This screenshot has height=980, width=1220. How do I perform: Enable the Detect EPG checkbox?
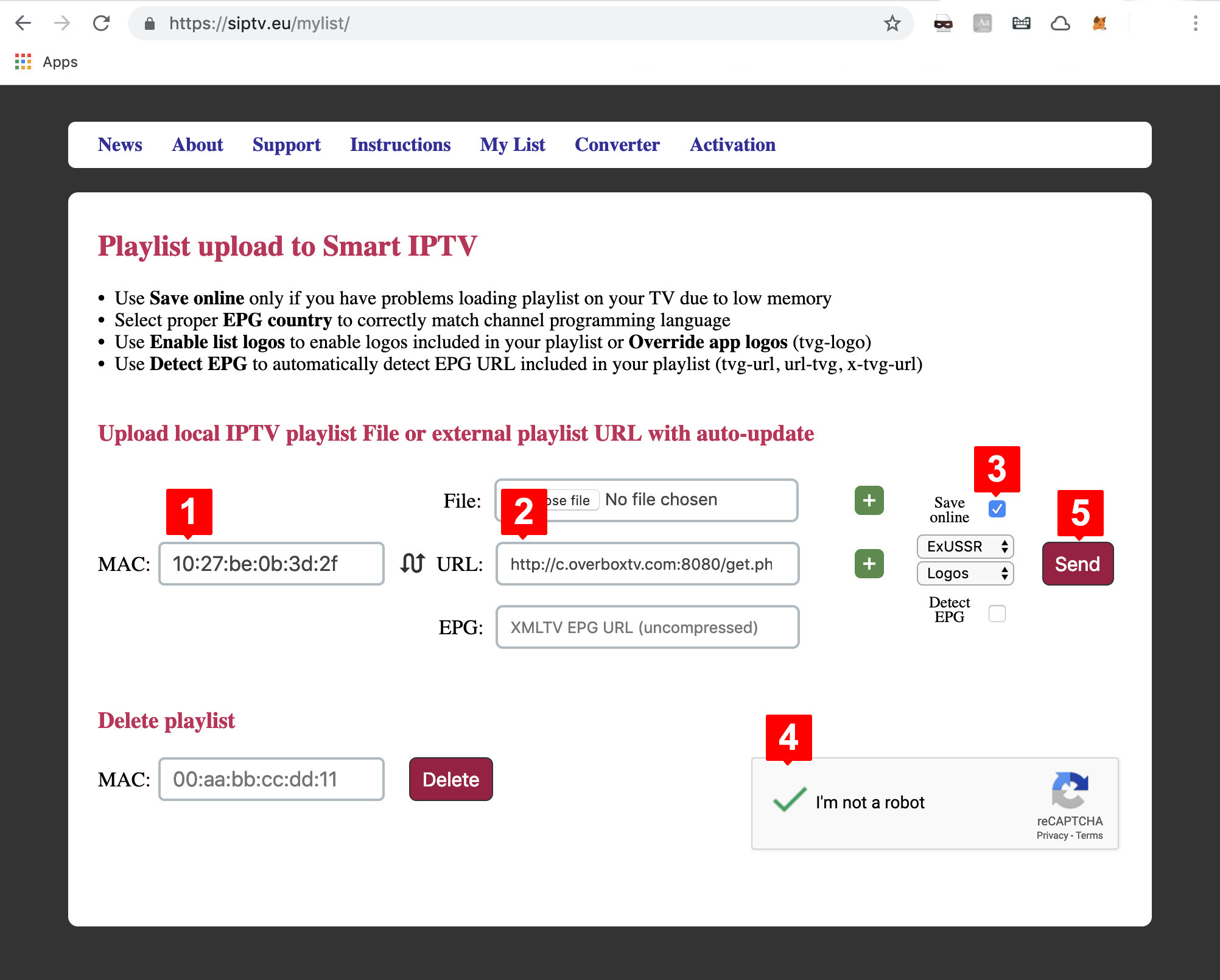(x=997, y=613)
